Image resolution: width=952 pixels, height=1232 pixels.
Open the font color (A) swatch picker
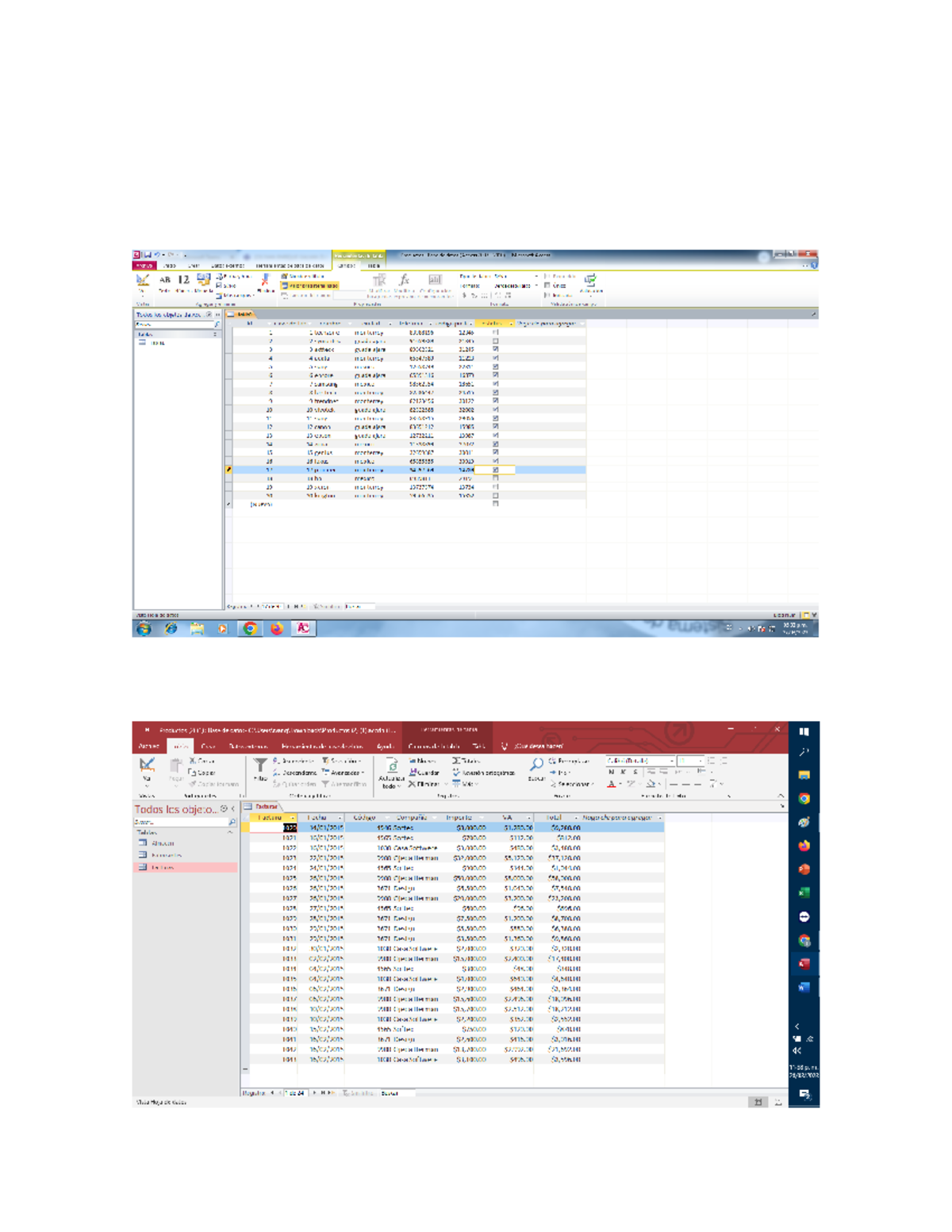(612, 784)
